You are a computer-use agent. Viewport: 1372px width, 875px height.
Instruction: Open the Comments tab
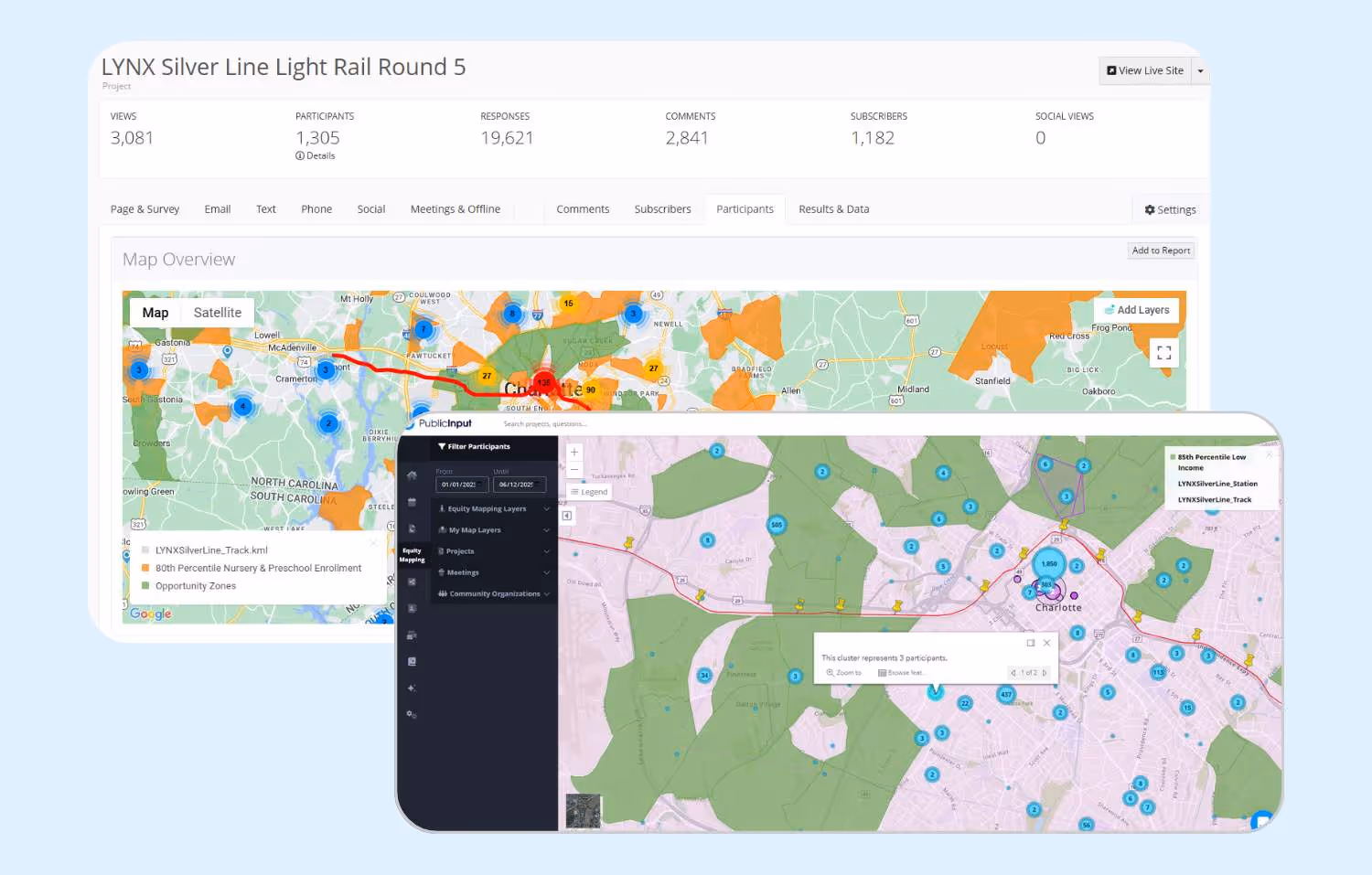click(583, 209)
